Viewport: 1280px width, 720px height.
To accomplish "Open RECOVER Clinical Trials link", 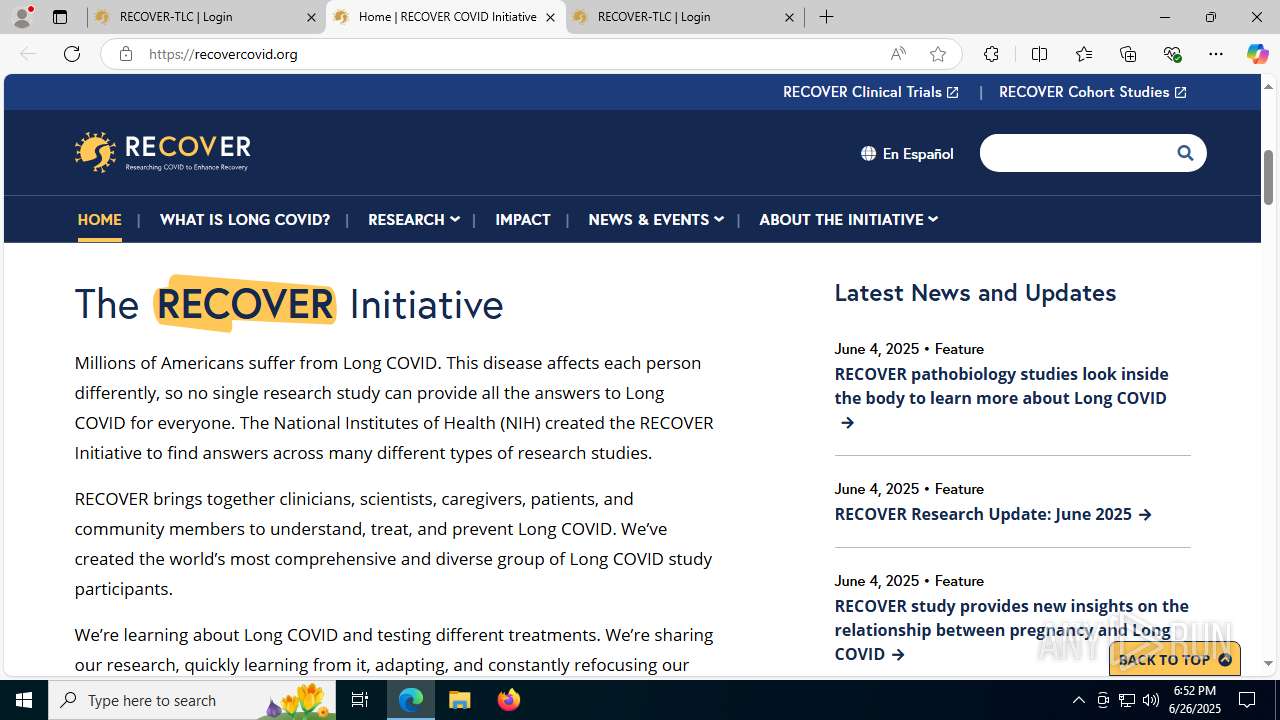I will click(871, 92).
